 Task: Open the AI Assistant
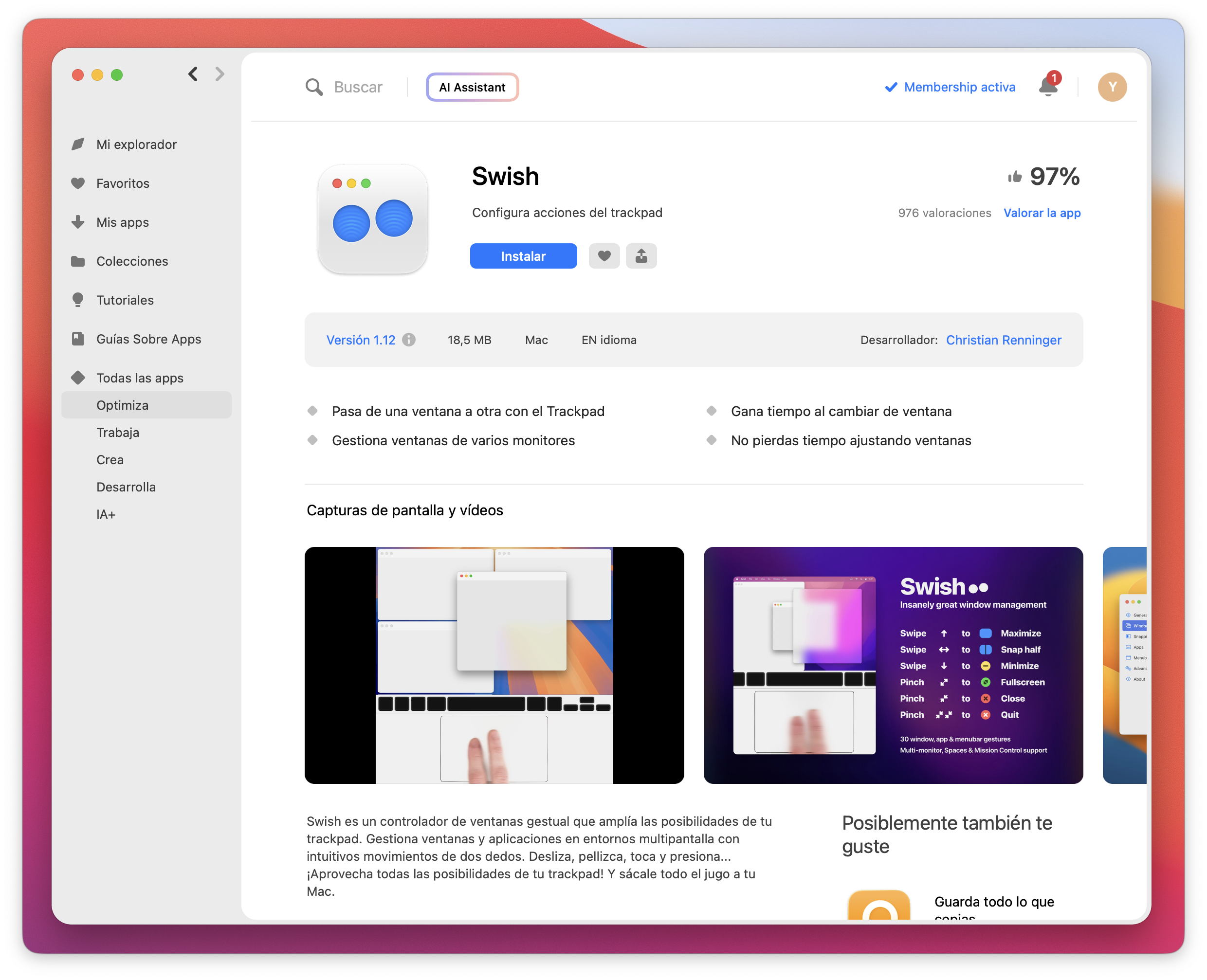tap(472, 87)
